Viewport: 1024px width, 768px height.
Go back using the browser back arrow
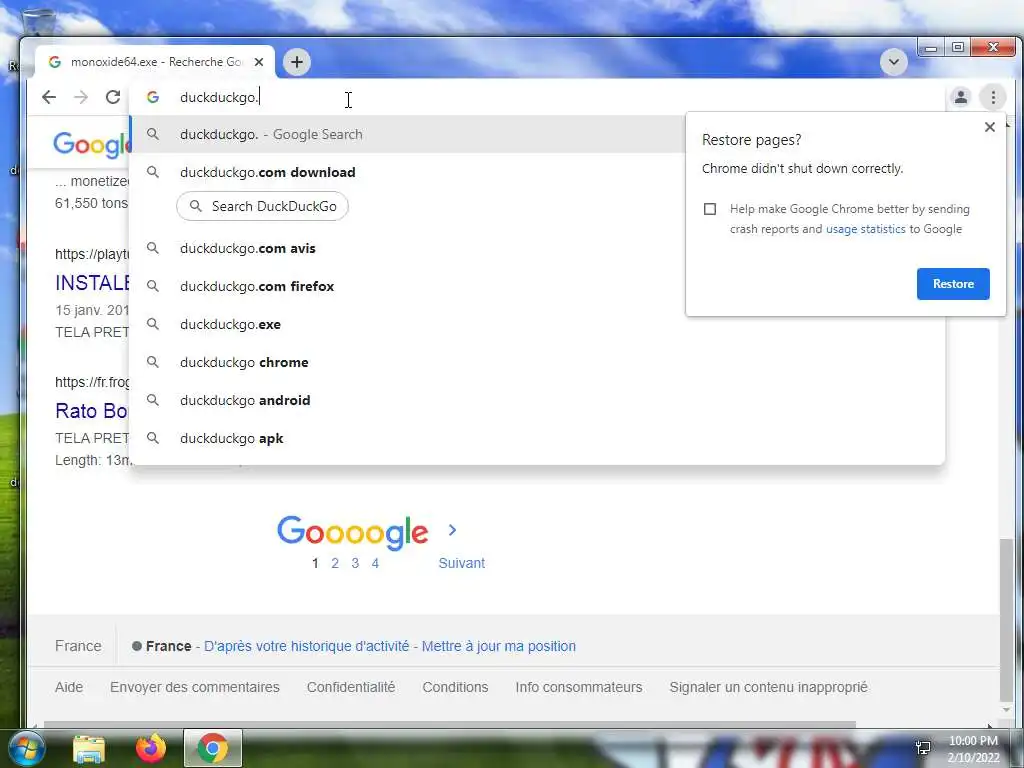coord(49,97)
